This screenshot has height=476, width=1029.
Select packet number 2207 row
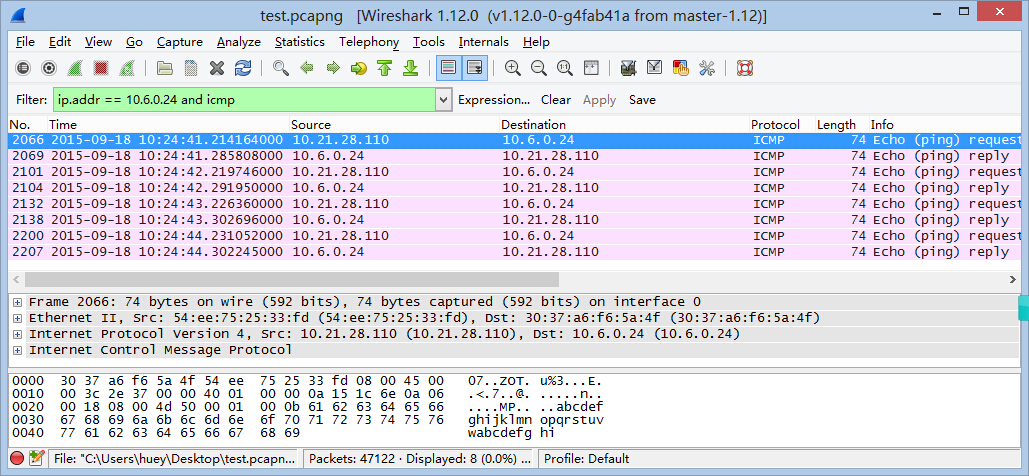(x=514, y=252)
